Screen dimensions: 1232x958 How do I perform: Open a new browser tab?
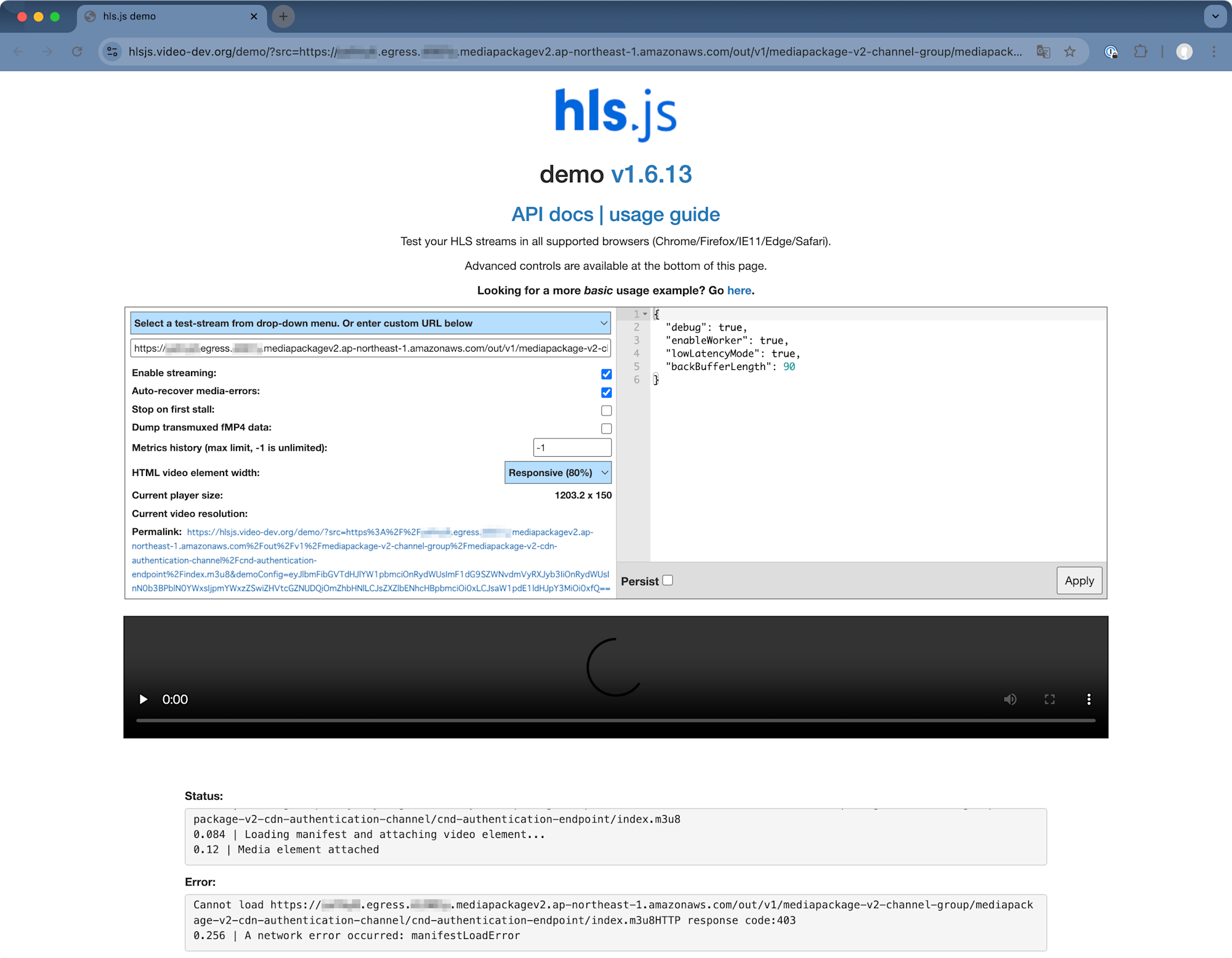(283, 17)
